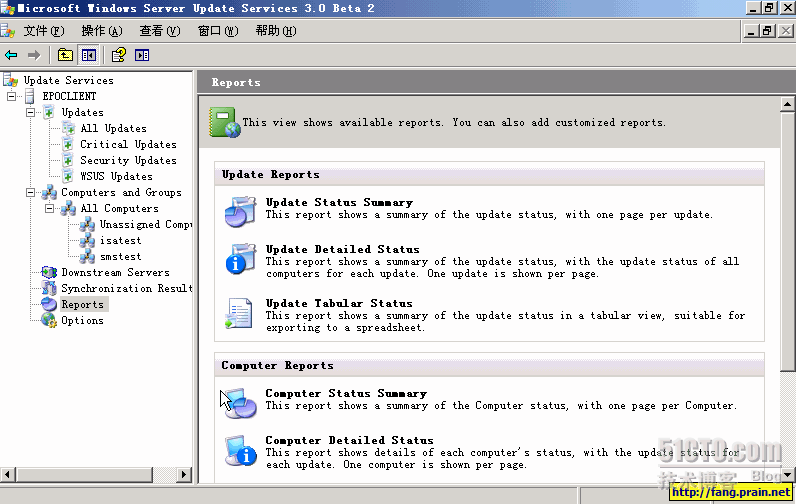The height and width of the screenshot is (504, 796).
Task: Select the smstest computer group label
Action: [120, 256]
